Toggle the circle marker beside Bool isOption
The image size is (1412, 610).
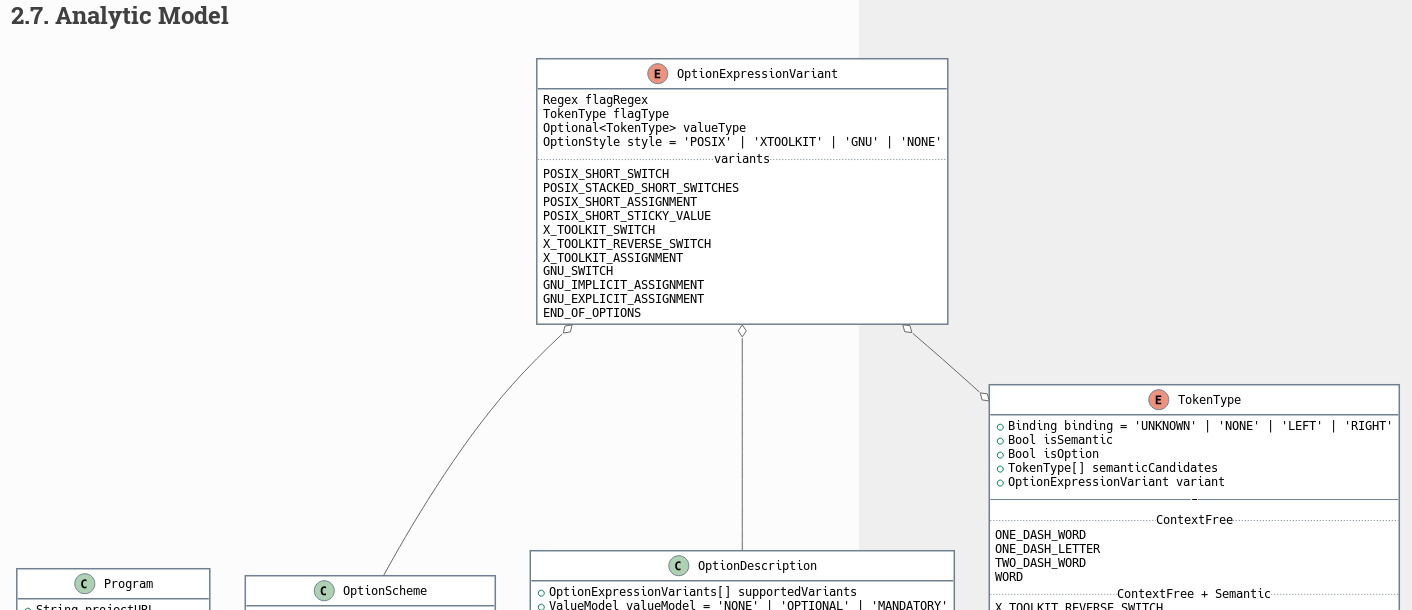1000,454
